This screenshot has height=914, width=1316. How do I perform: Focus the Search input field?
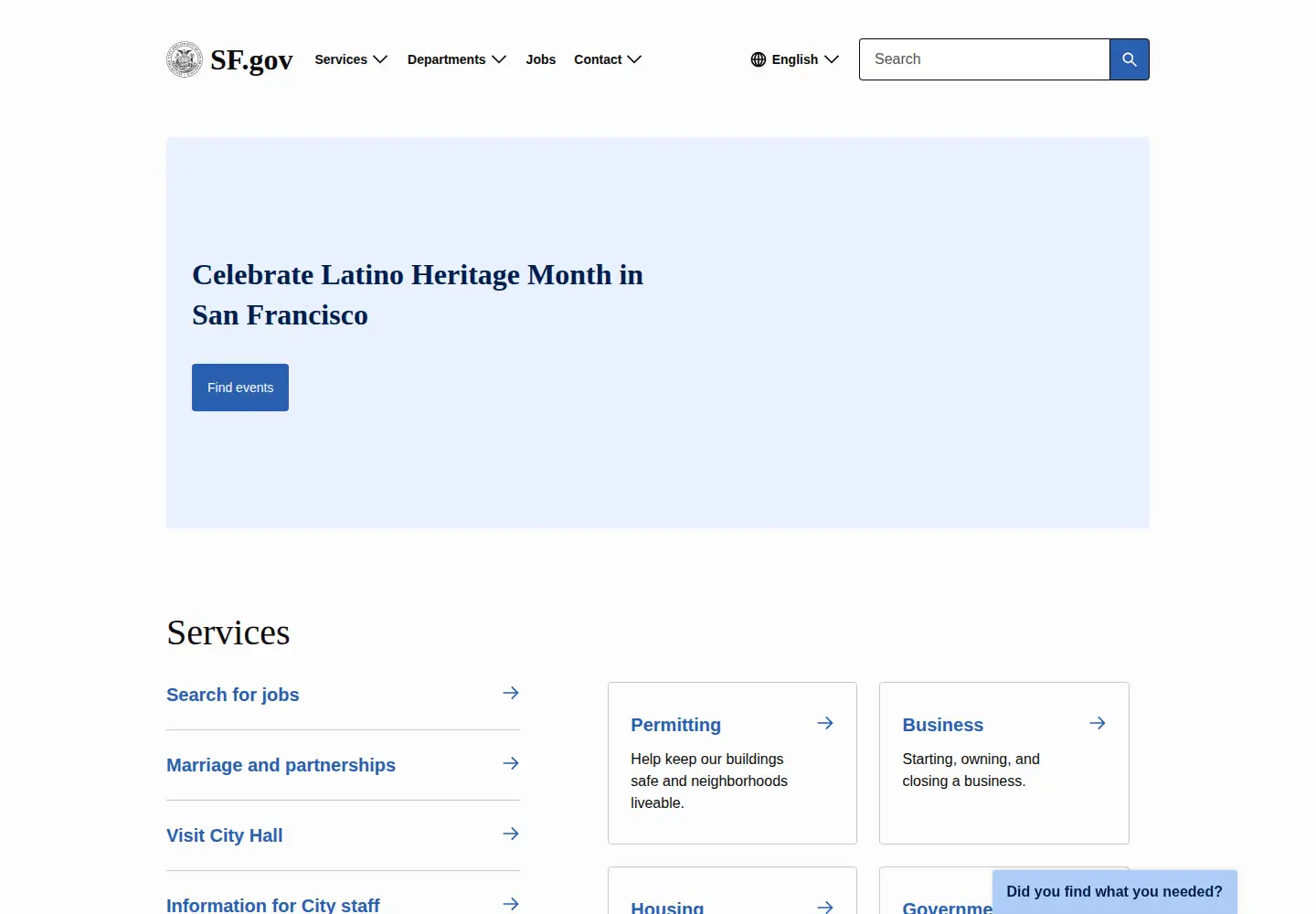(x=984, y=59)
